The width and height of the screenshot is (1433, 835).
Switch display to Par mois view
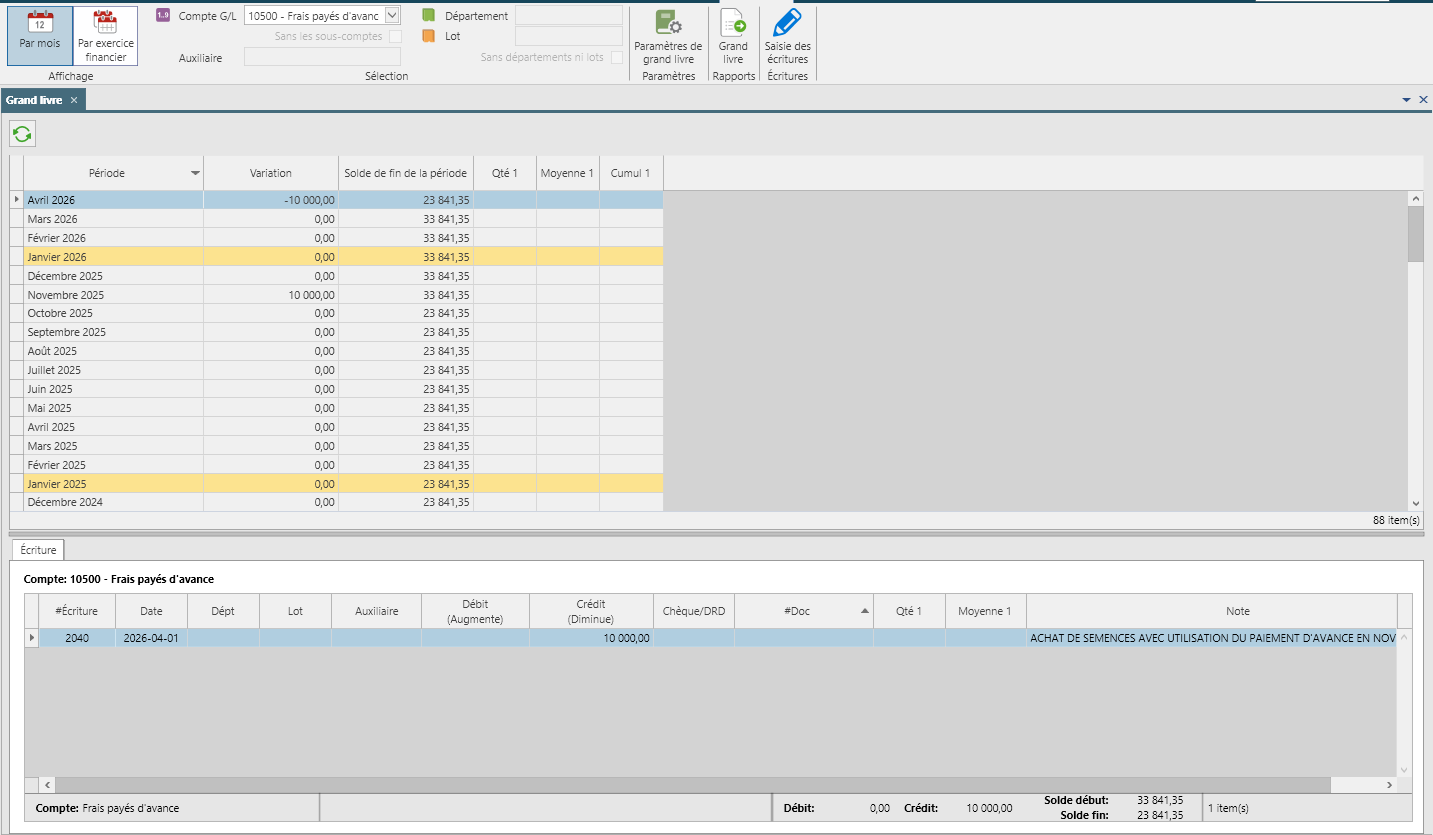click(40, 36)
